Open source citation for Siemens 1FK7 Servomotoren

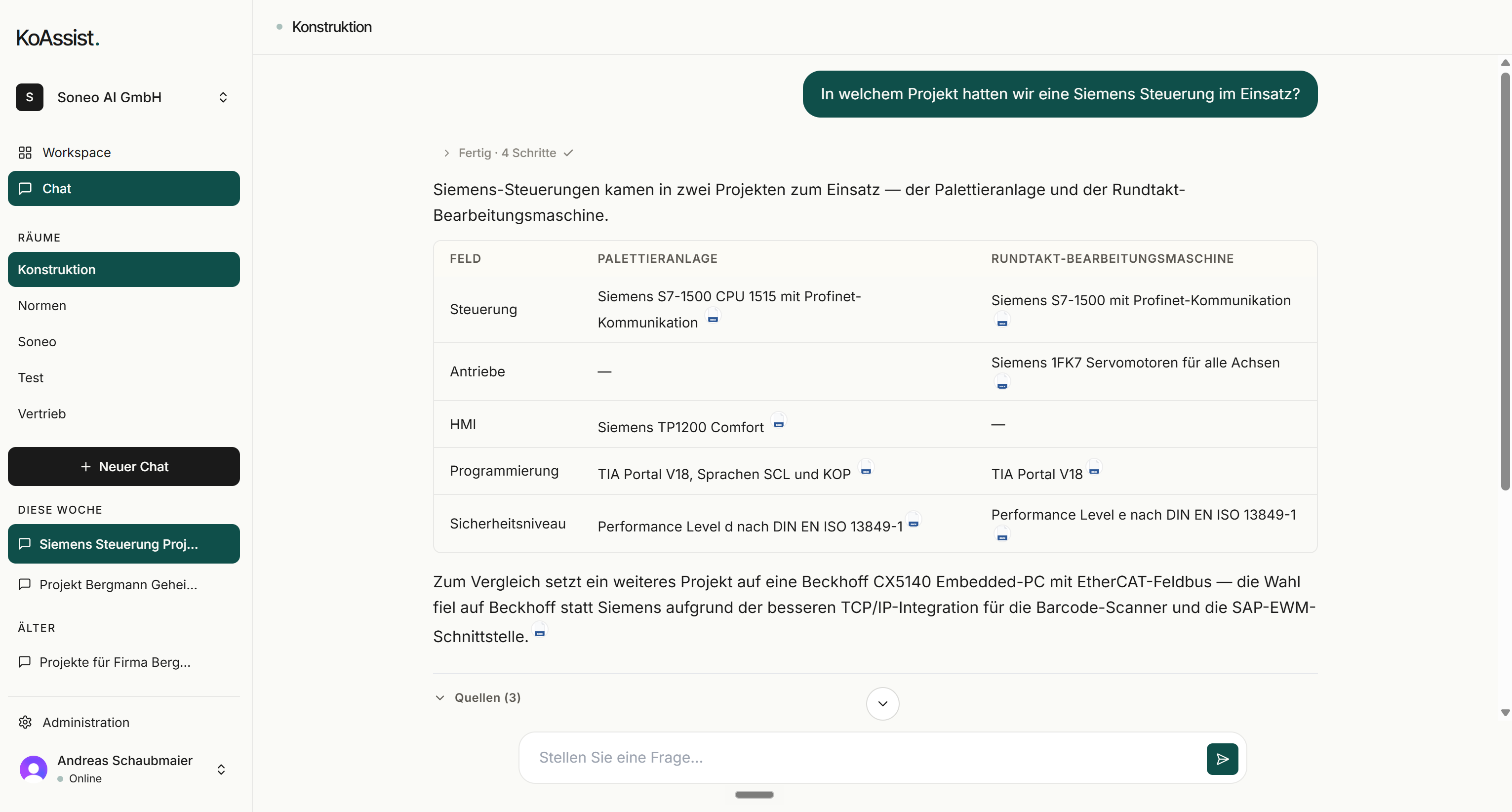point(1002,383)
